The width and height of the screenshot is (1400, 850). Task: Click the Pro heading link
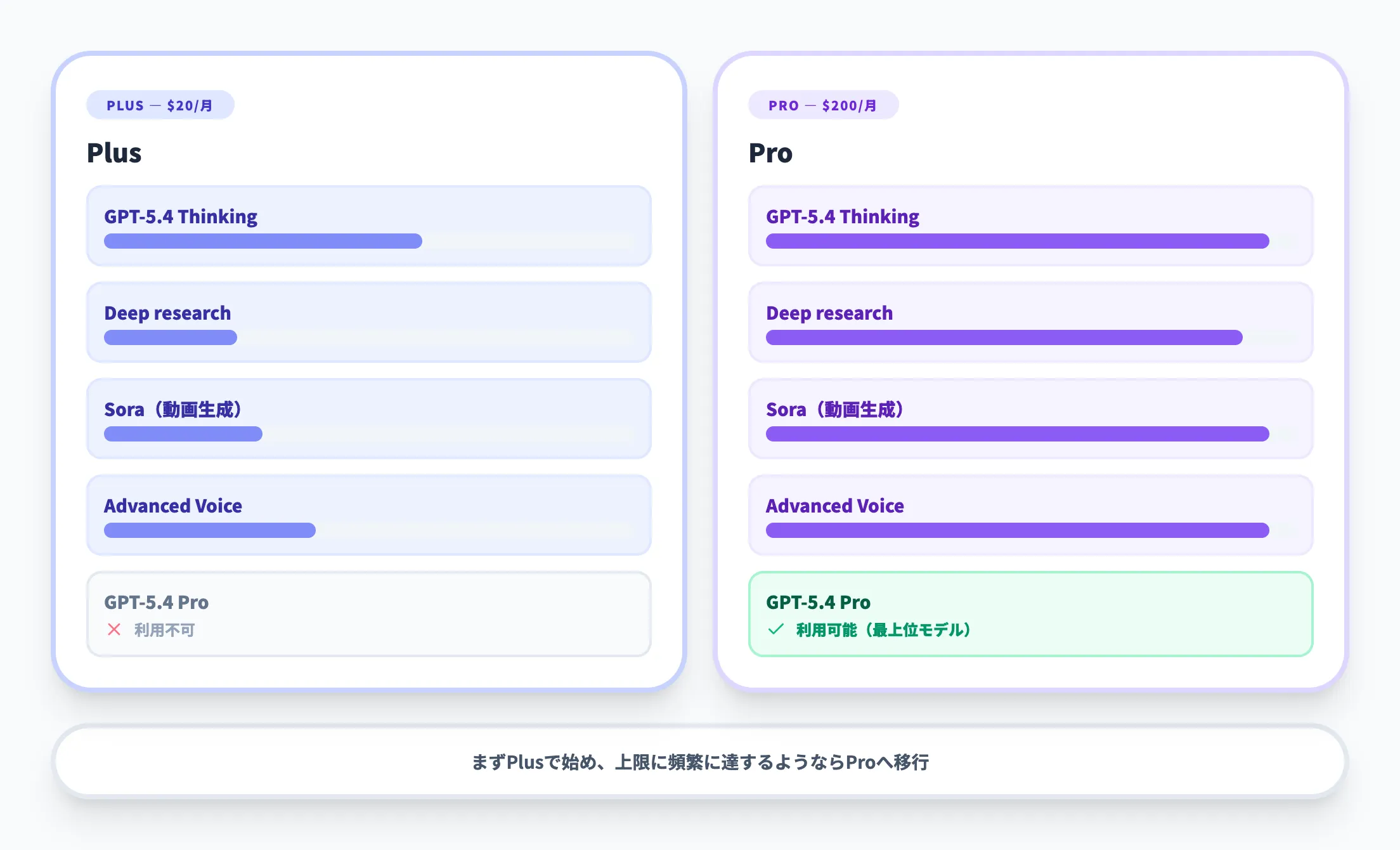coord(770,152)
